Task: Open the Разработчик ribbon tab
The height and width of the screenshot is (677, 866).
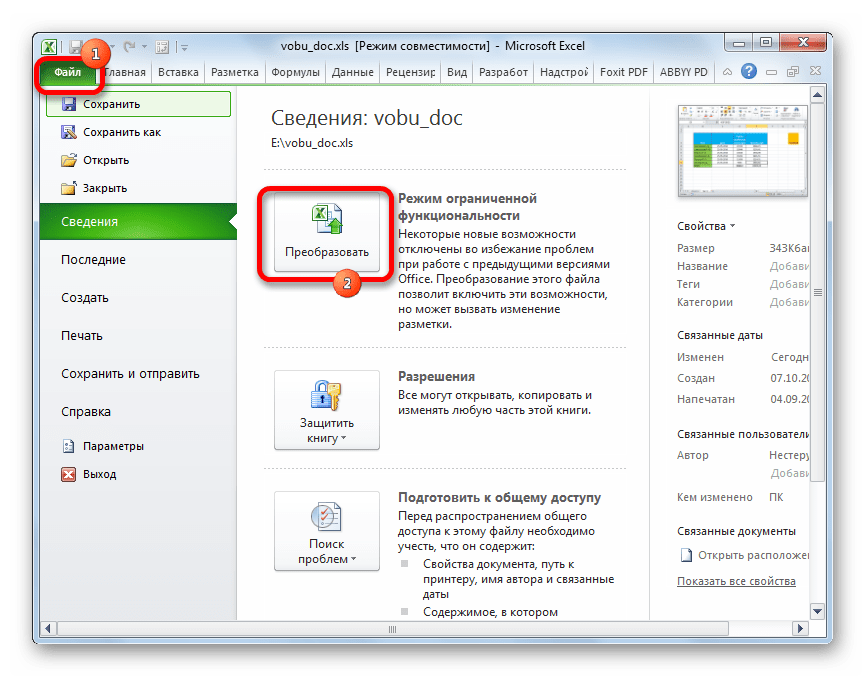Action: click(503, 72)
